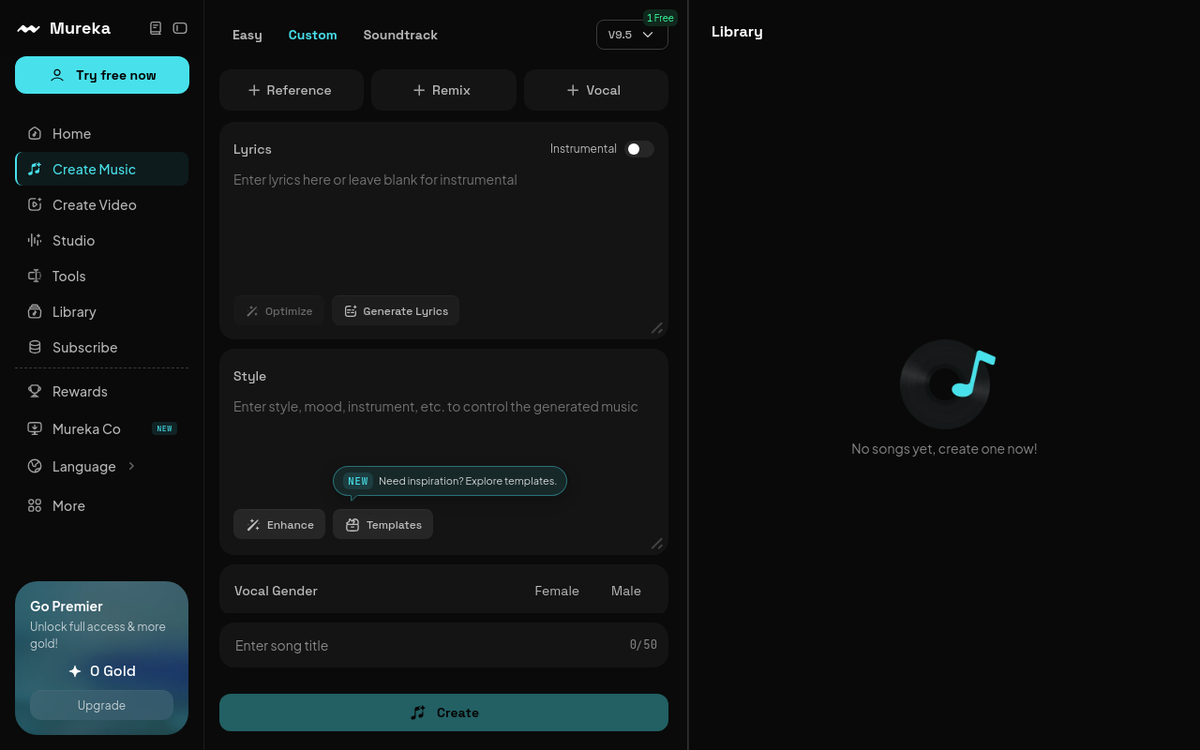Click More grid icon

pyautogui.click(x=35, y=506)
